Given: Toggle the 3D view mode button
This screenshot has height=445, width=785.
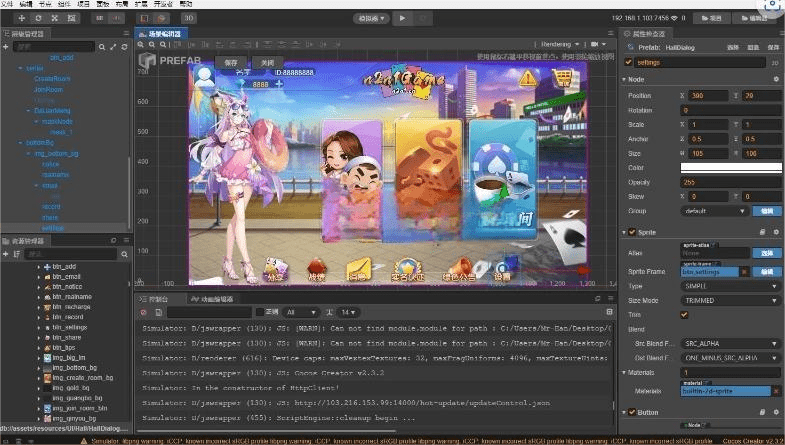Looking at the screenshot, I should coord(188,18).
